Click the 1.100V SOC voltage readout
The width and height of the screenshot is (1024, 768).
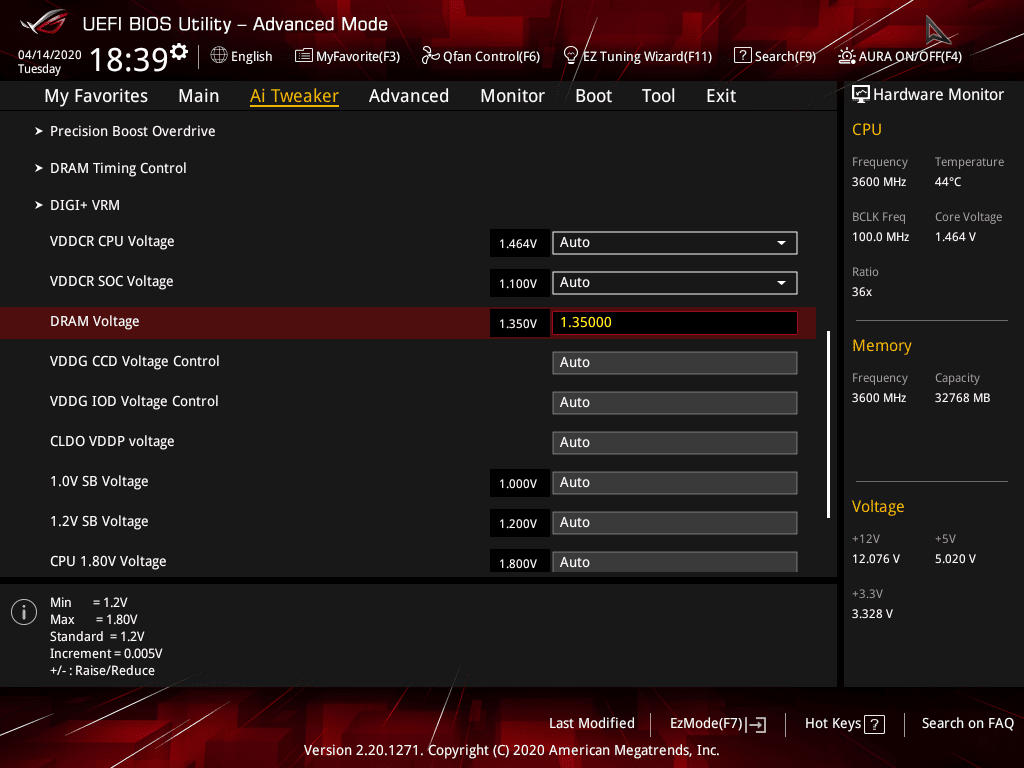tap(519, 283)
